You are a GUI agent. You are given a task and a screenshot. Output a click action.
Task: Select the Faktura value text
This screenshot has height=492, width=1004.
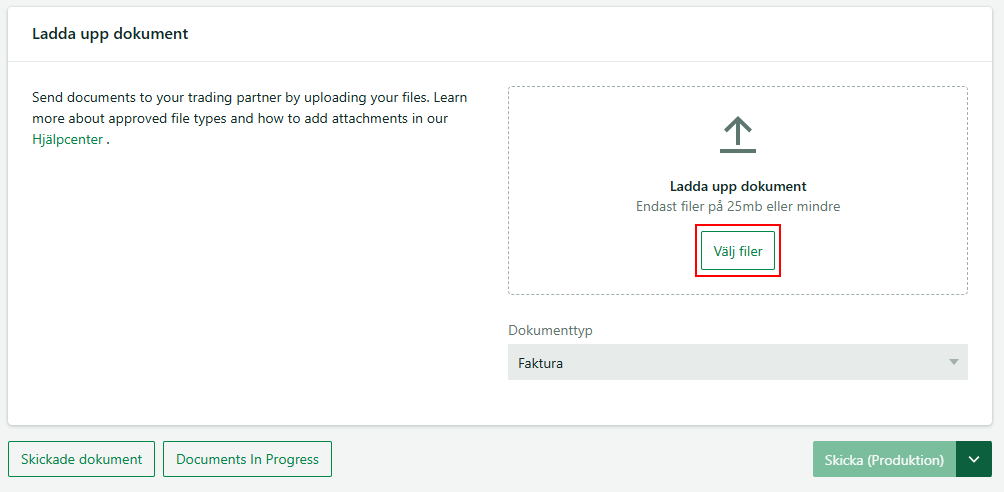coord(540,363)
